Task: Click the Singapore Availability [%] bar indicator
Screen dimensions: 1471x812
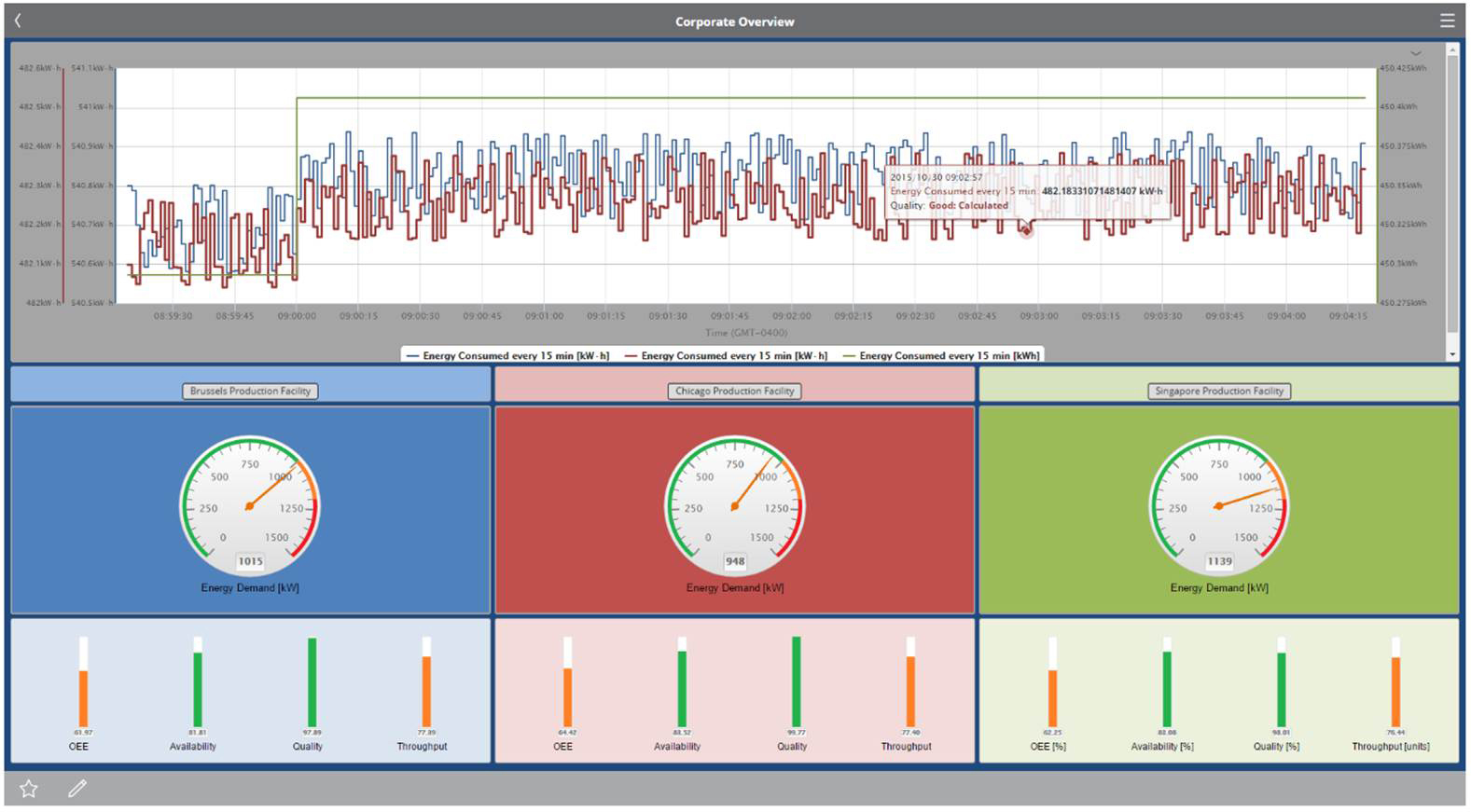Action: click(1167, 682)
